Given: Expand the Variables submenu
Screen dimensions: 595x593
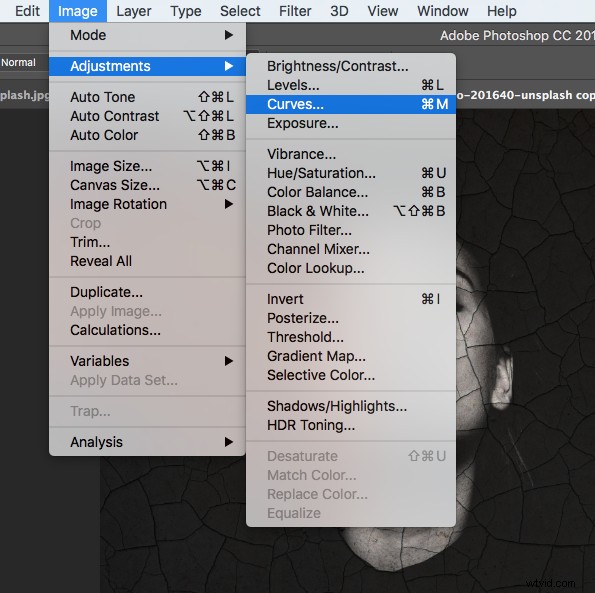Looking at the screenshot, I should coord(147,361).
